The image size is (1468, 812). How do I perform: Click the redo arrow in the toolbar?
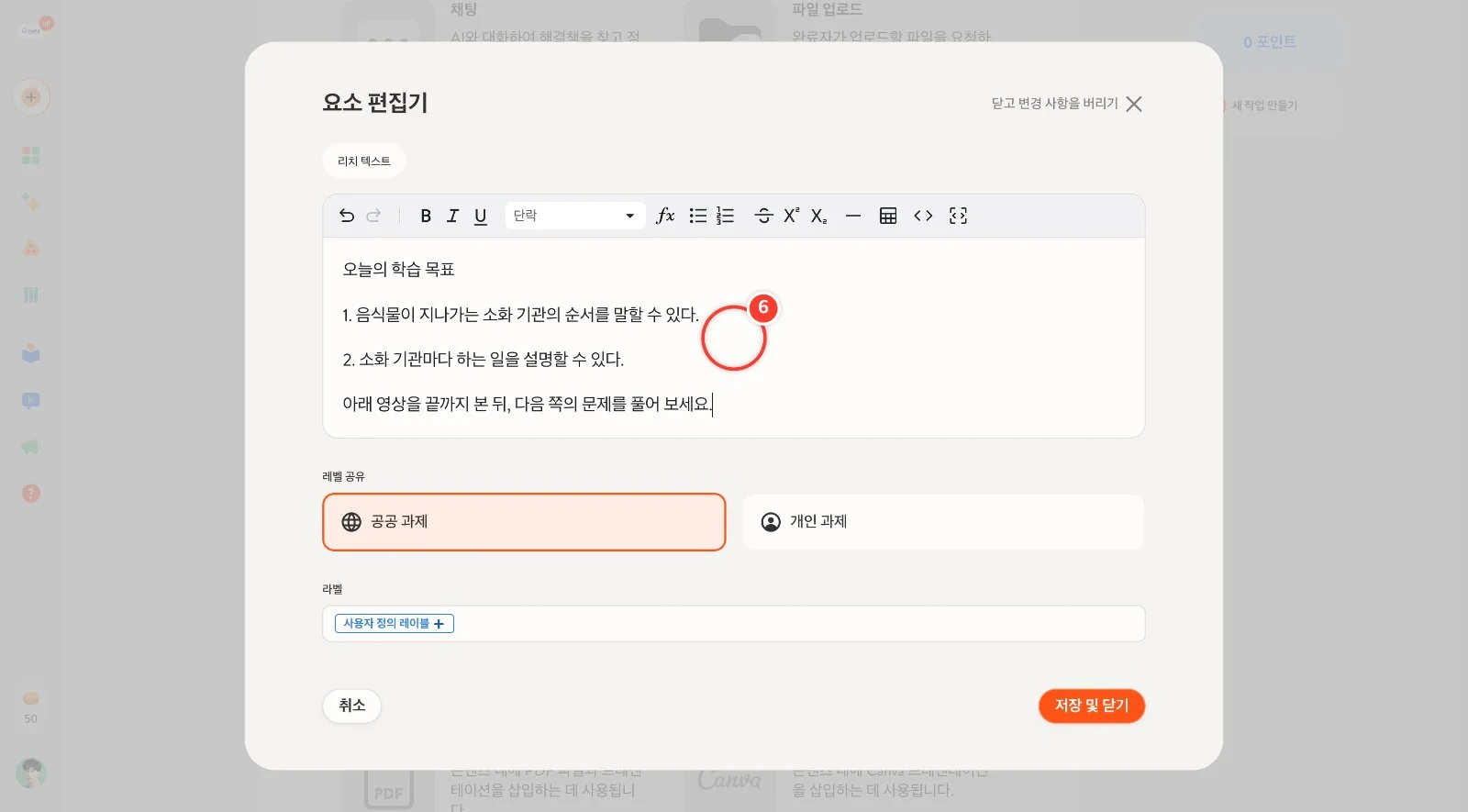pyautogui.click(x=373, y=216)
